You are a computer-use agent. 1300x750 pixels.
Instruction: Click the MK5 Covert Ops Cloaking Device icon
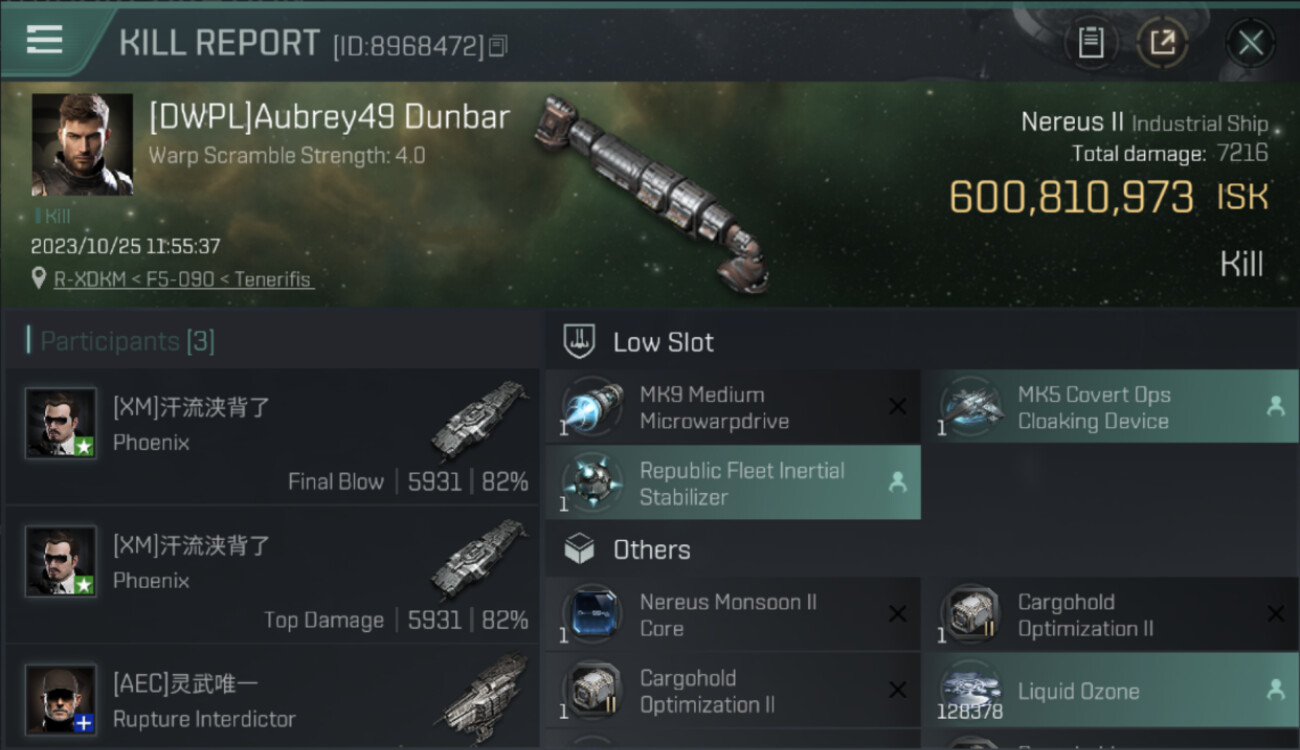click(971, 407)
